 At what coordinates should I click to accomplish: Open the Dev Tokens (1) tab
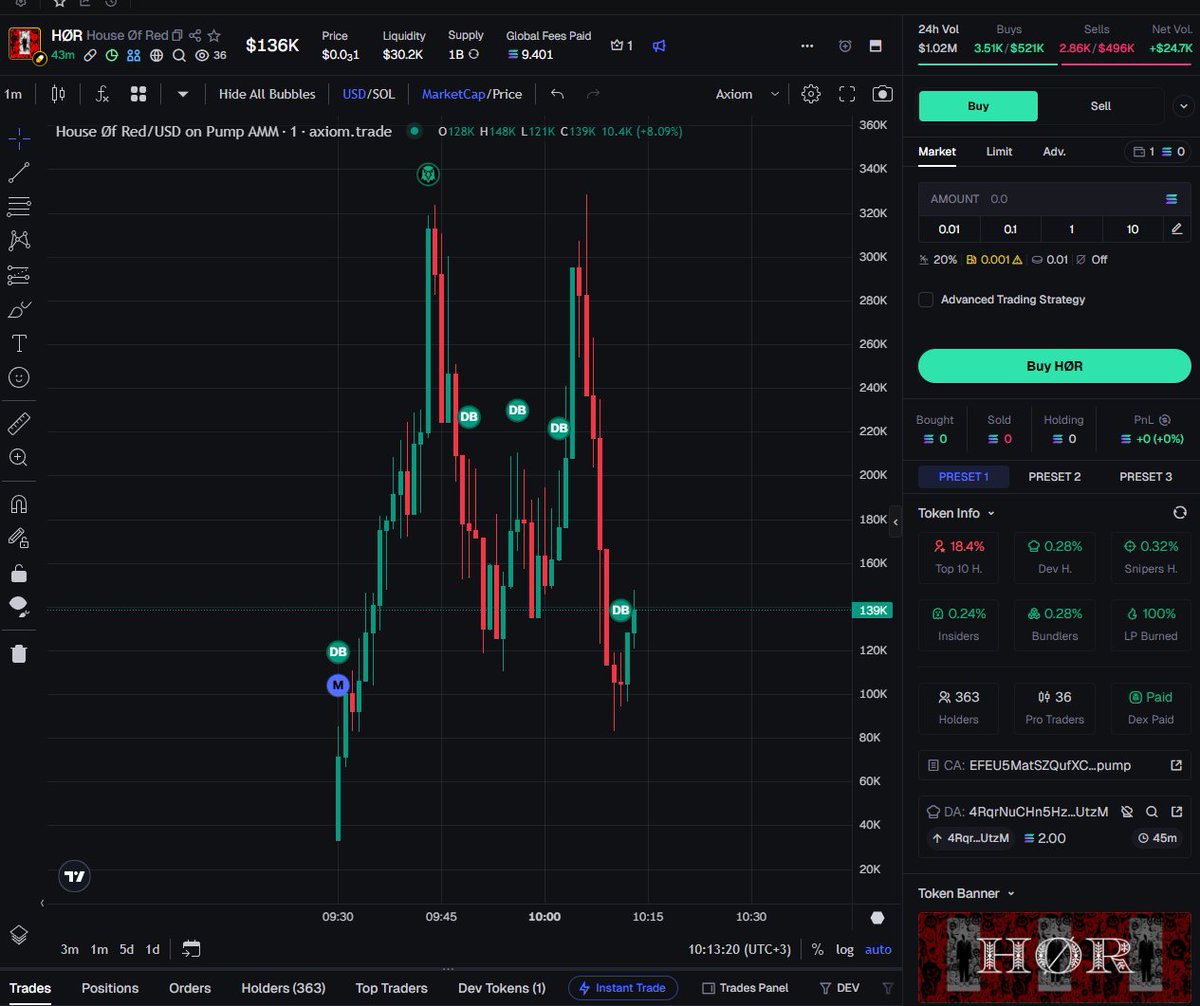[502, 988]
